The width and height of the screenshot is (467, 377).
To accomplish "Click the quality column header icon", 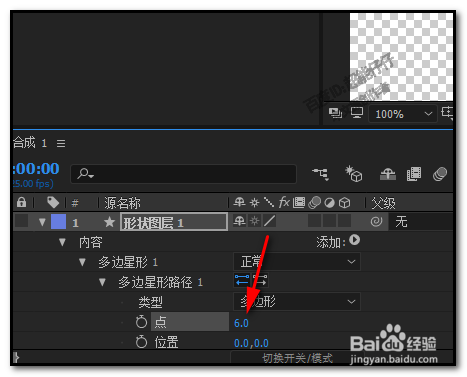I will (269, 202).
